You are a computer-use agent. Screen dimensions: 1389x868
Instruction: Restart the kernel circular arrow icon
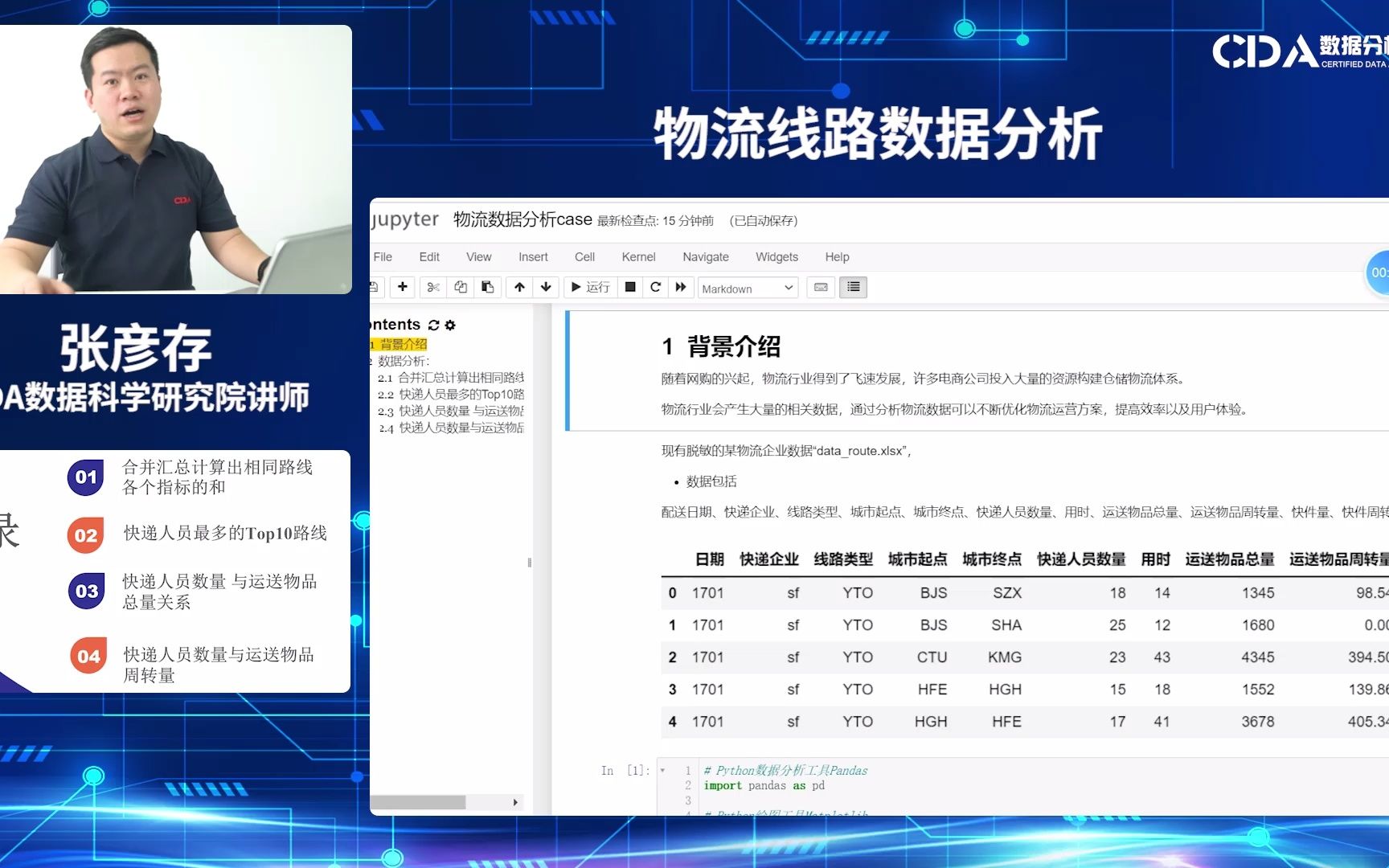656,287
